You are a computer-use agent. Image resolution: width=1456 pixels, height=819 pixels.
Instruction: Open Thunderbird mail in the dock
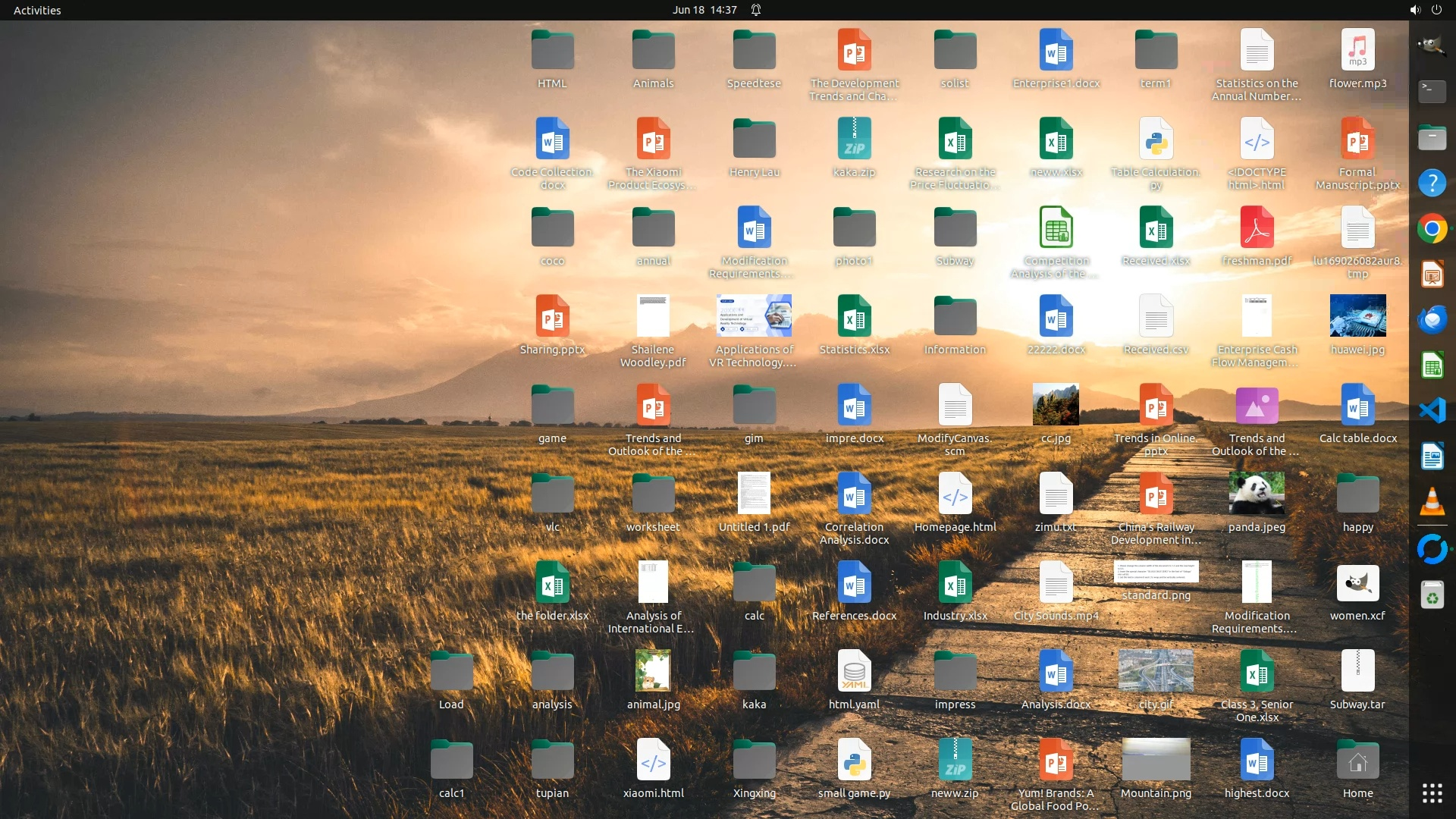[1432, 320]
